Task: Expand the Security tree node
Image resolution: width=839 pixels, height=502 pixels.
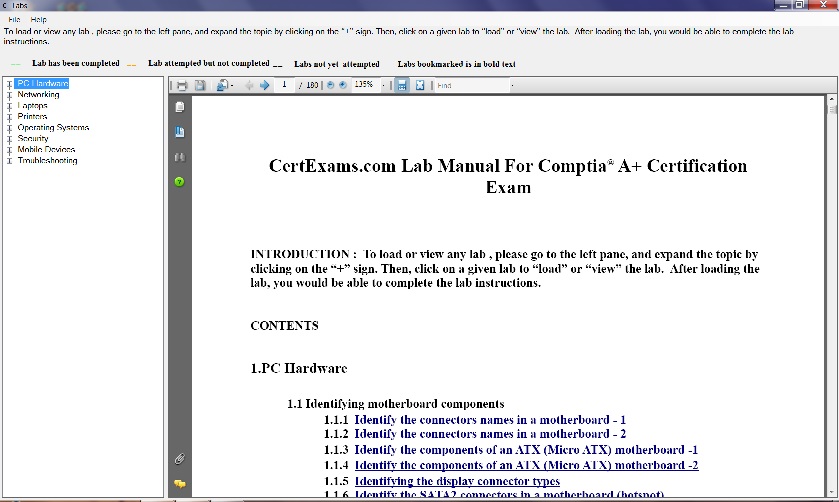Action: click(x=9, y=139)
